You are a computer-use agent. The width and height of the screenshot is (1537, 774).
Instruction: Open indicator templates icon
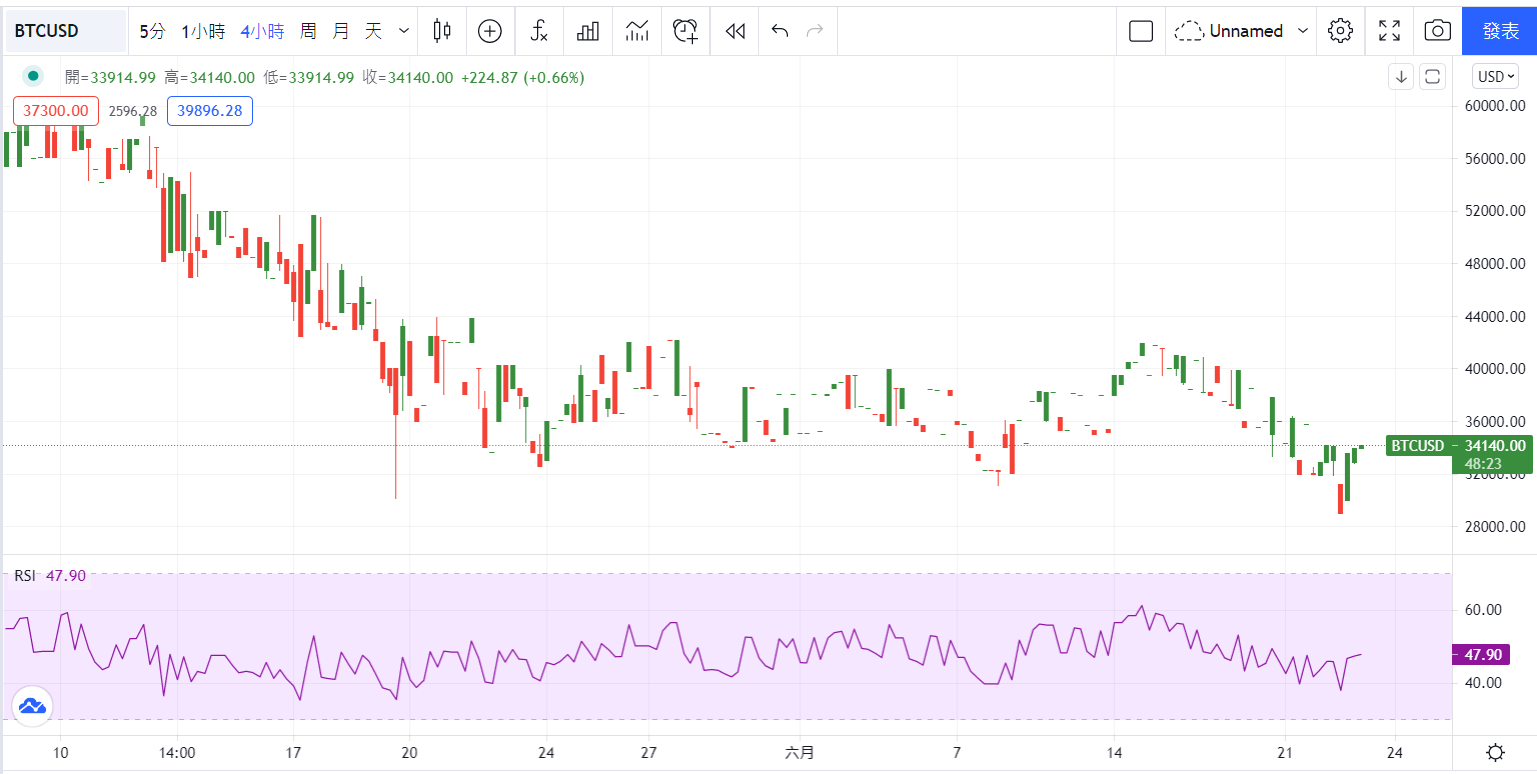637,31
